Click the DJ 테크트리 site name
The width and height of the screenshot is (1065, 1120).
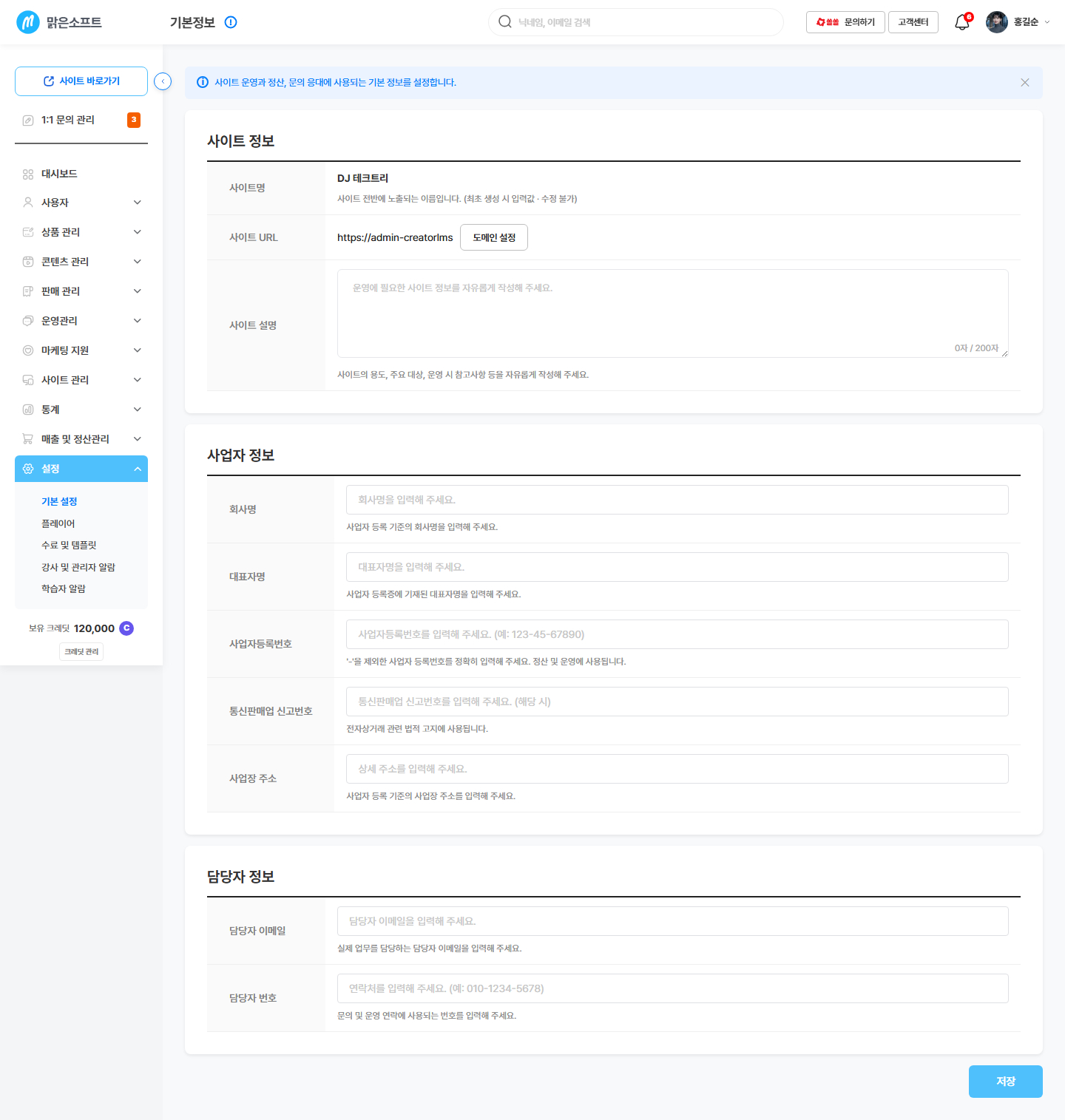pos(362,178)
